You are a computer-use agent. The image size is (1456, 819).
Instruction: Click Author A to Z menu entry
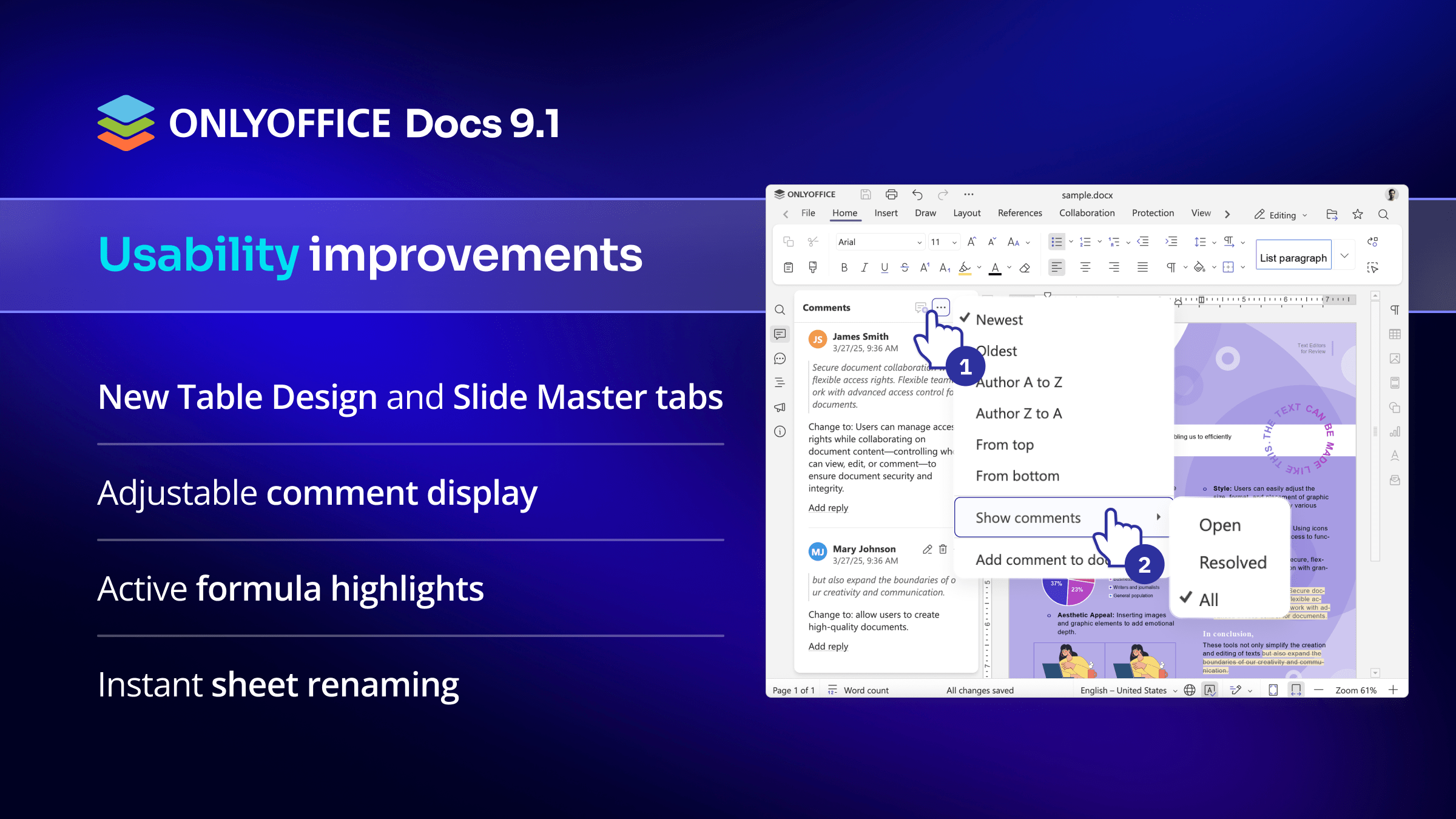(1019, 382)
